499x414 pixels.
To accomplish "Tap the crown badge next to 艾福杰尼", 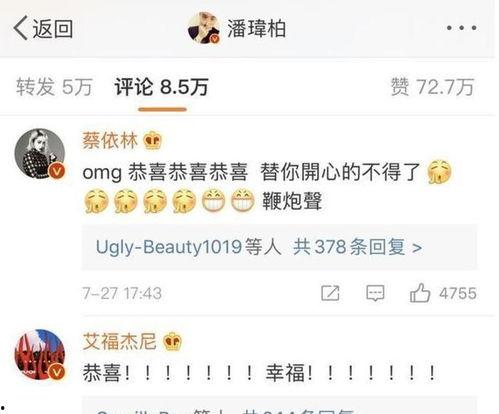I will [x=172, y=342].
